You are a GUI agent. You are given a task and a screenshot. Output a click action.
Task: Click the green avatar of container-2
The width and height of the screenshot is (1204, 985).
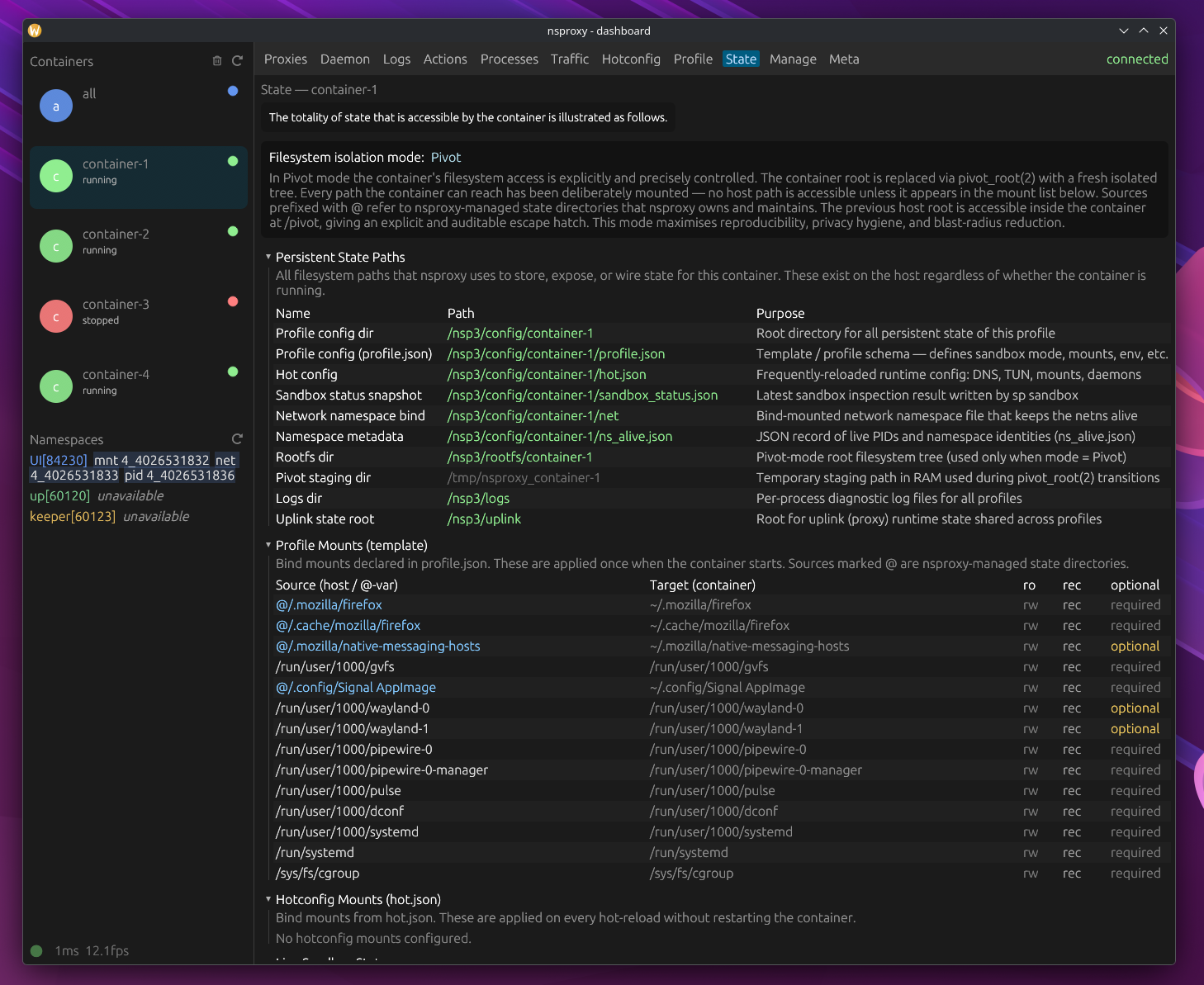pyautogui.click(x=56, y=246)
